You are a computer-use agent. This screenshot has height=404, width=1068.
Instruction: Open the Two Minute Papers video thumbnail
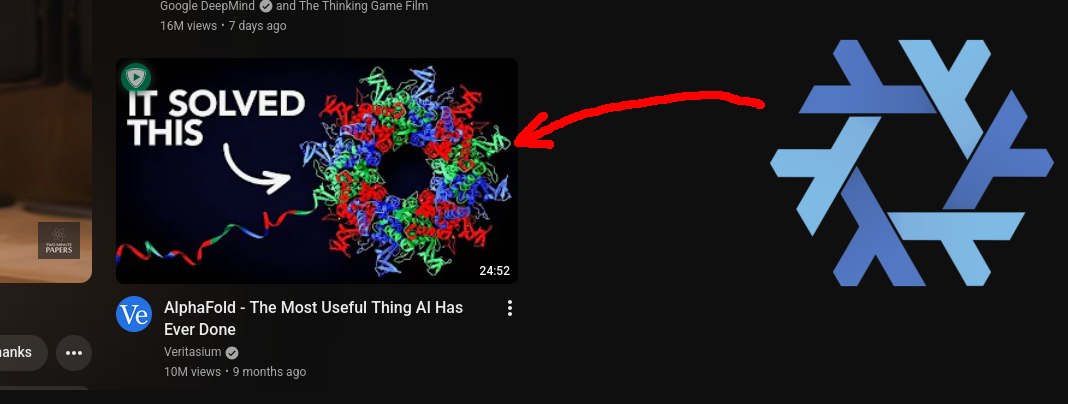coord(46,141)
